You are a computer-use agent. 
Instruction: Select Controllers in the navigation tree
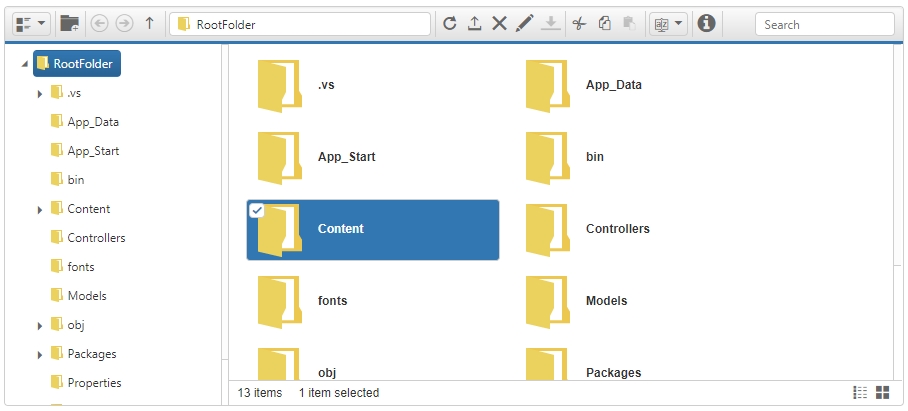tap(96, 238)
